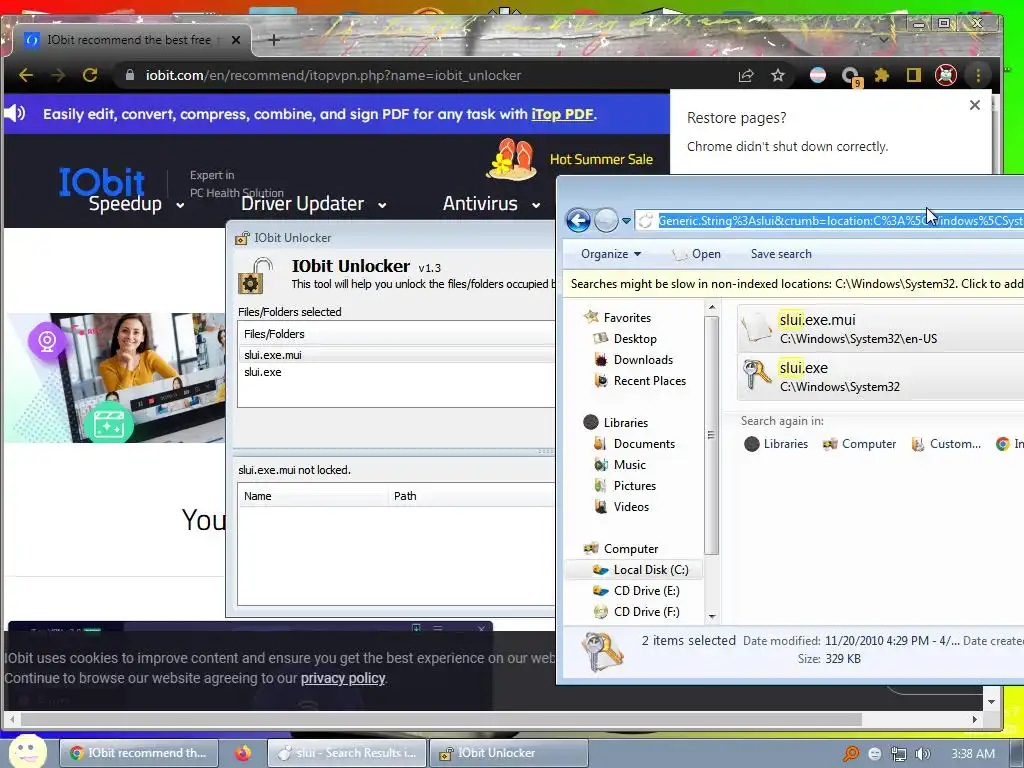Open the privacy policy link
Image resolution: width=1024 pixels, height=768 pixels.
click(x=343, y=679)
